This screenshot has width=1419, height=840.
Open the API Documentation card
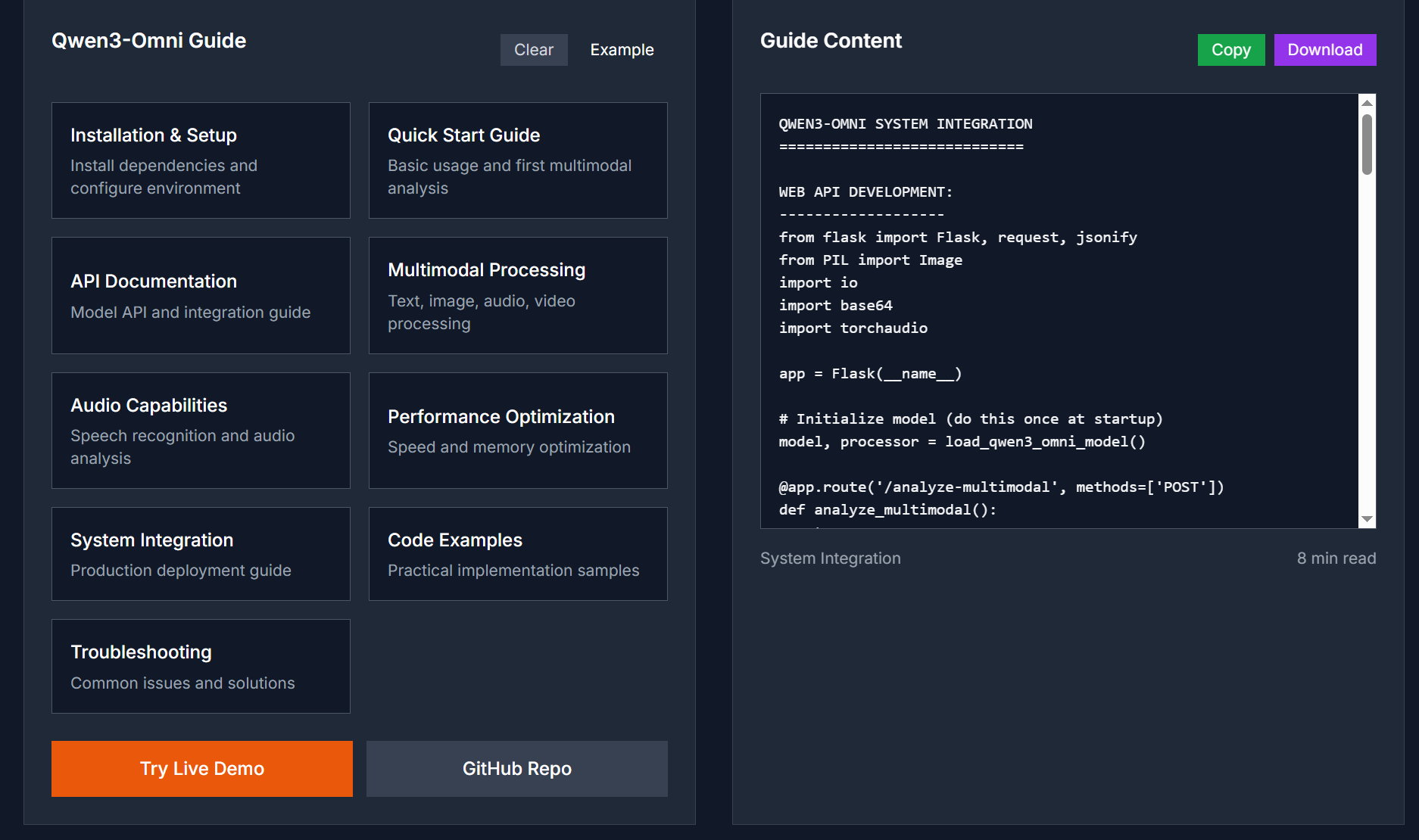tap(201, 295)
